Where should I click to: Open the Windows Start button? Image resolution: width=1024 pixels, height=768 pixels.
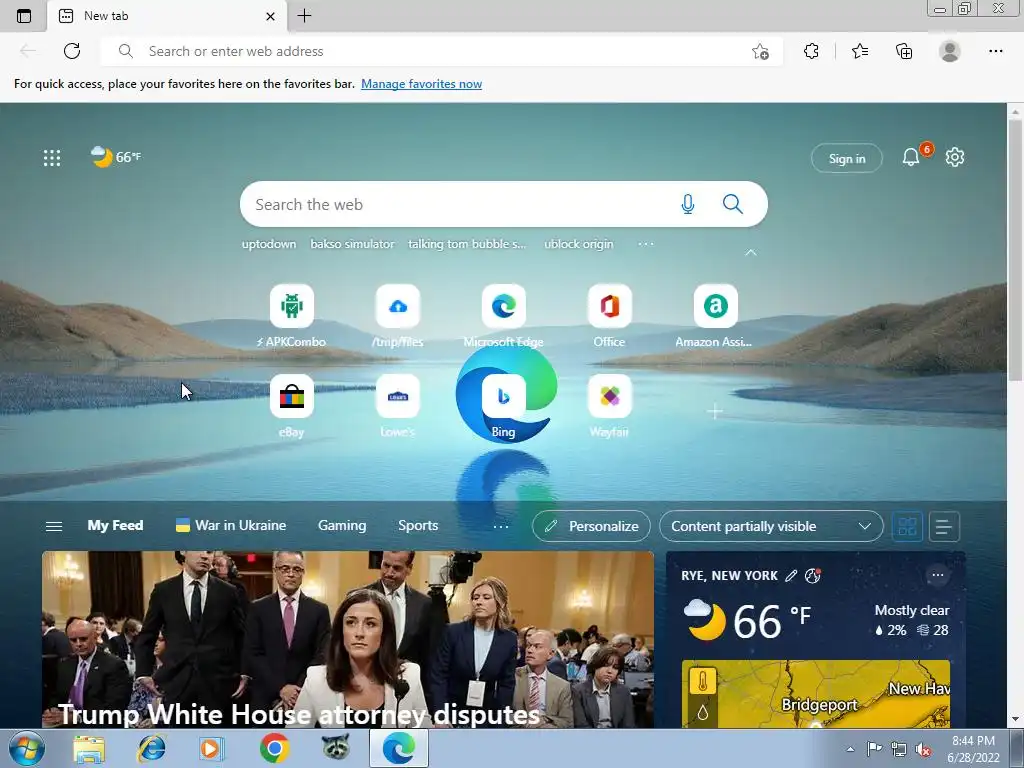(26, 748)
